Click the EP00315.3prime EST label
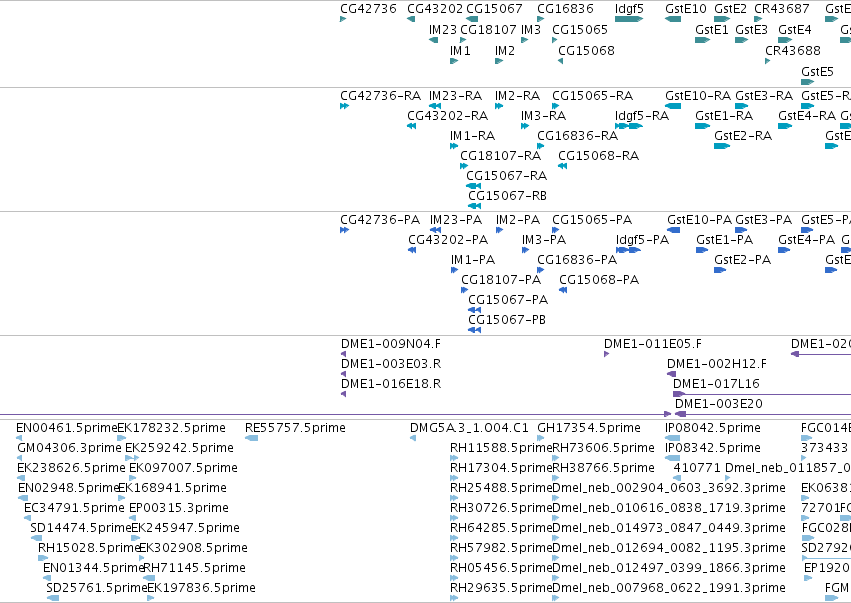 pos(179,509)
